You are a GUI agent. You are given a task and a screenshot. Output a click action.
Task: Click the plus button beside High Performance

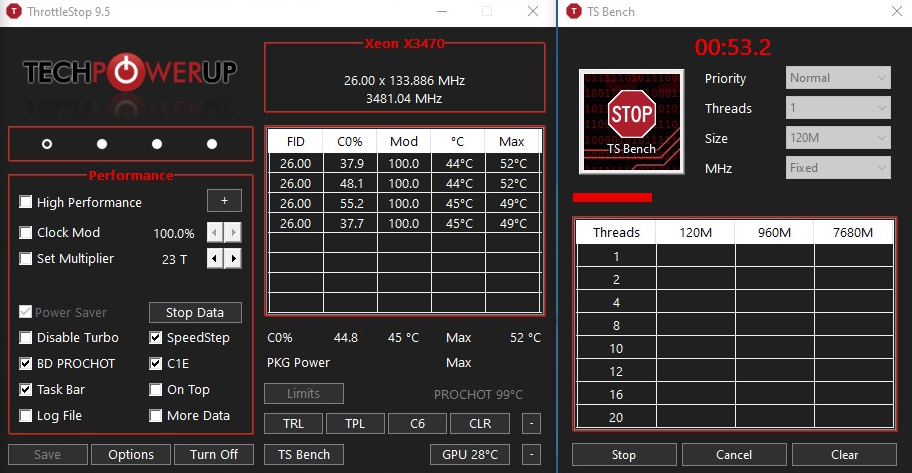[224, 201]
